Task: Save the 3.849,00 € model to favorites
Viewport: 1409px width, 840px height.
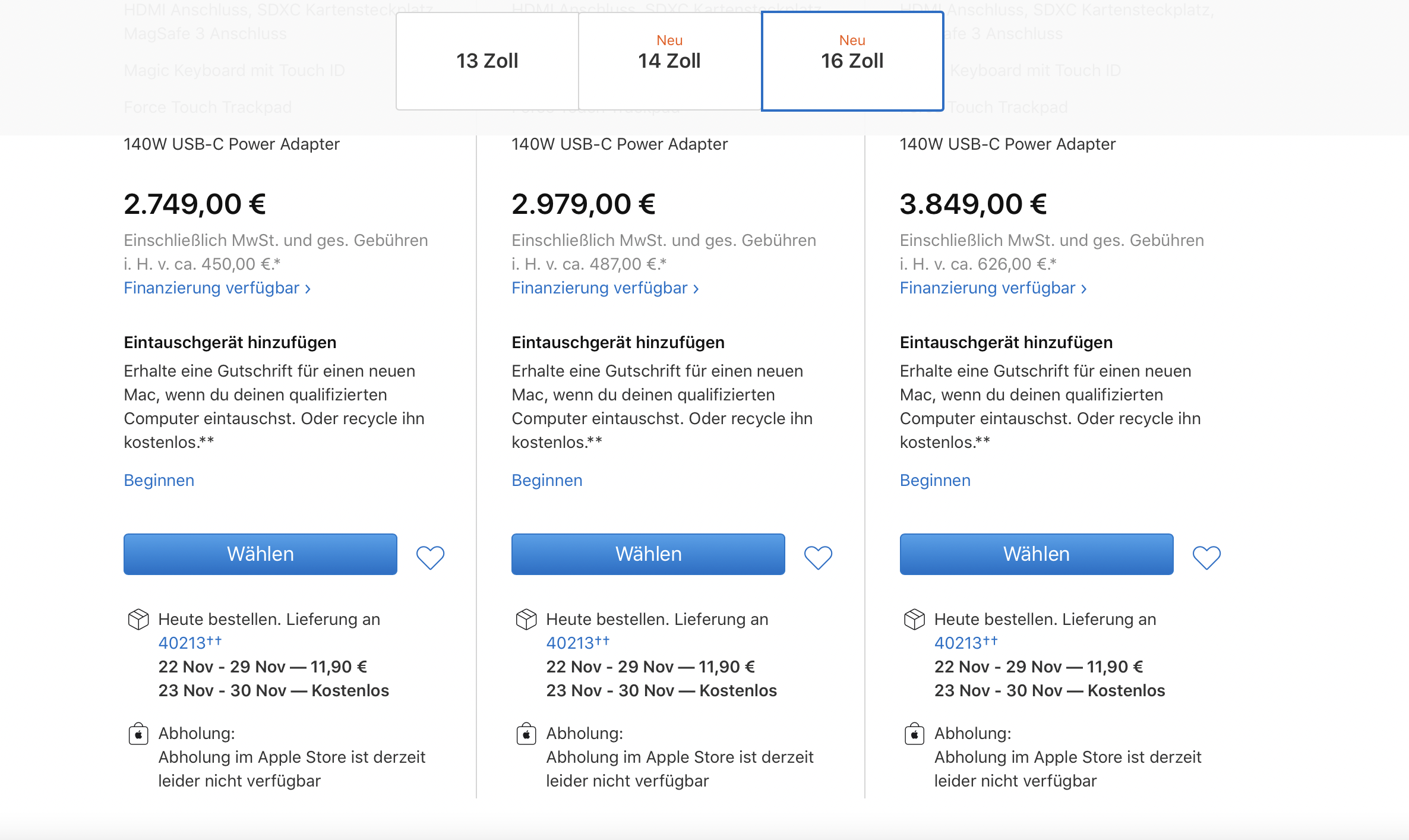Action: click(x=1206, y=557)
